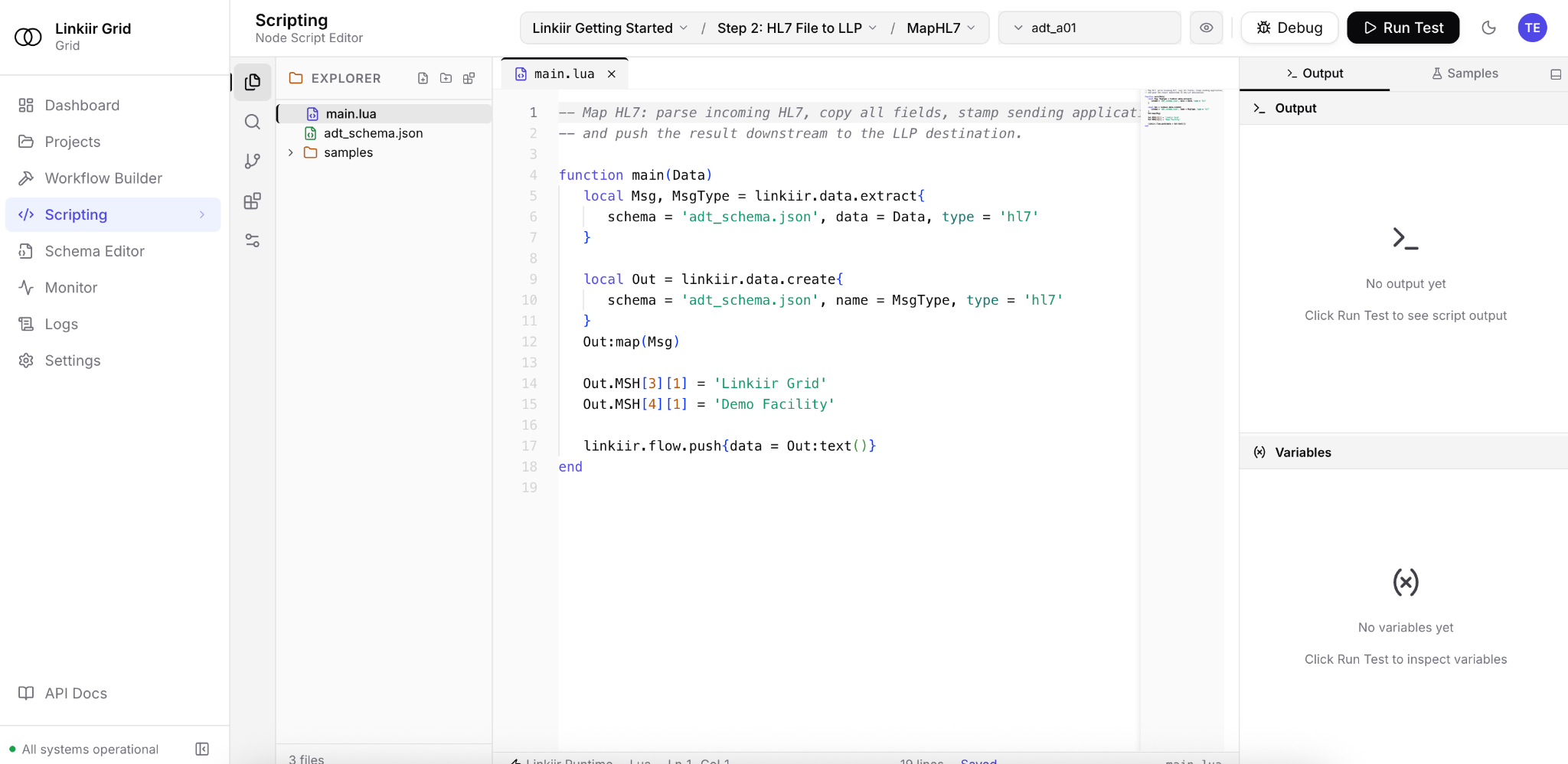Collapse the sidebar panel icon
Viewport: 1568px width, 764px height.
(202, 749)
